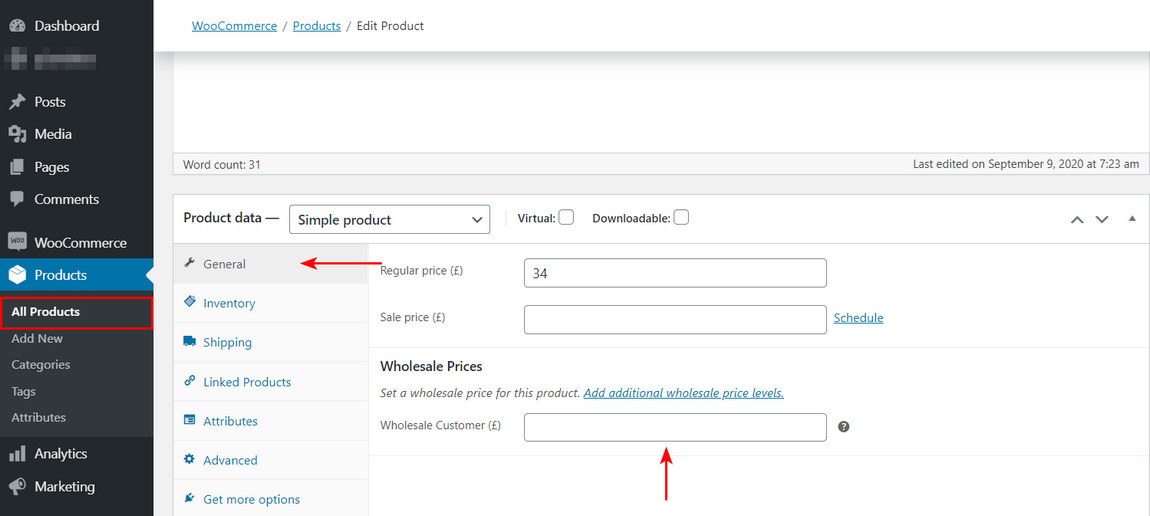Click the Last edited on September 9 text
Viewport: 1150px width, 516px height.
(1026, 164)
